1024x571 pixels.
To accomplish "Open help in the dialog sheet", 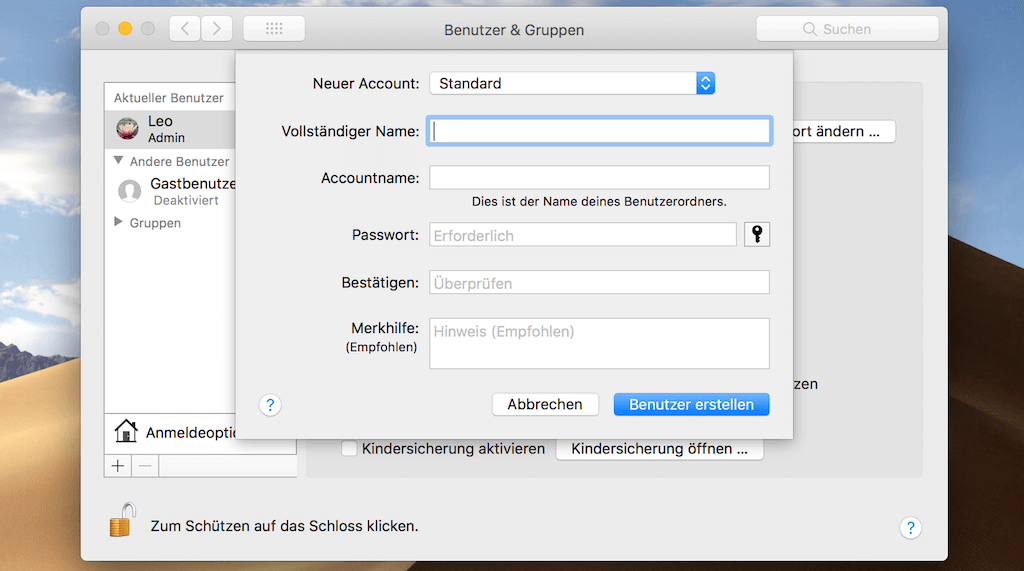I will (x=270, y=405).
